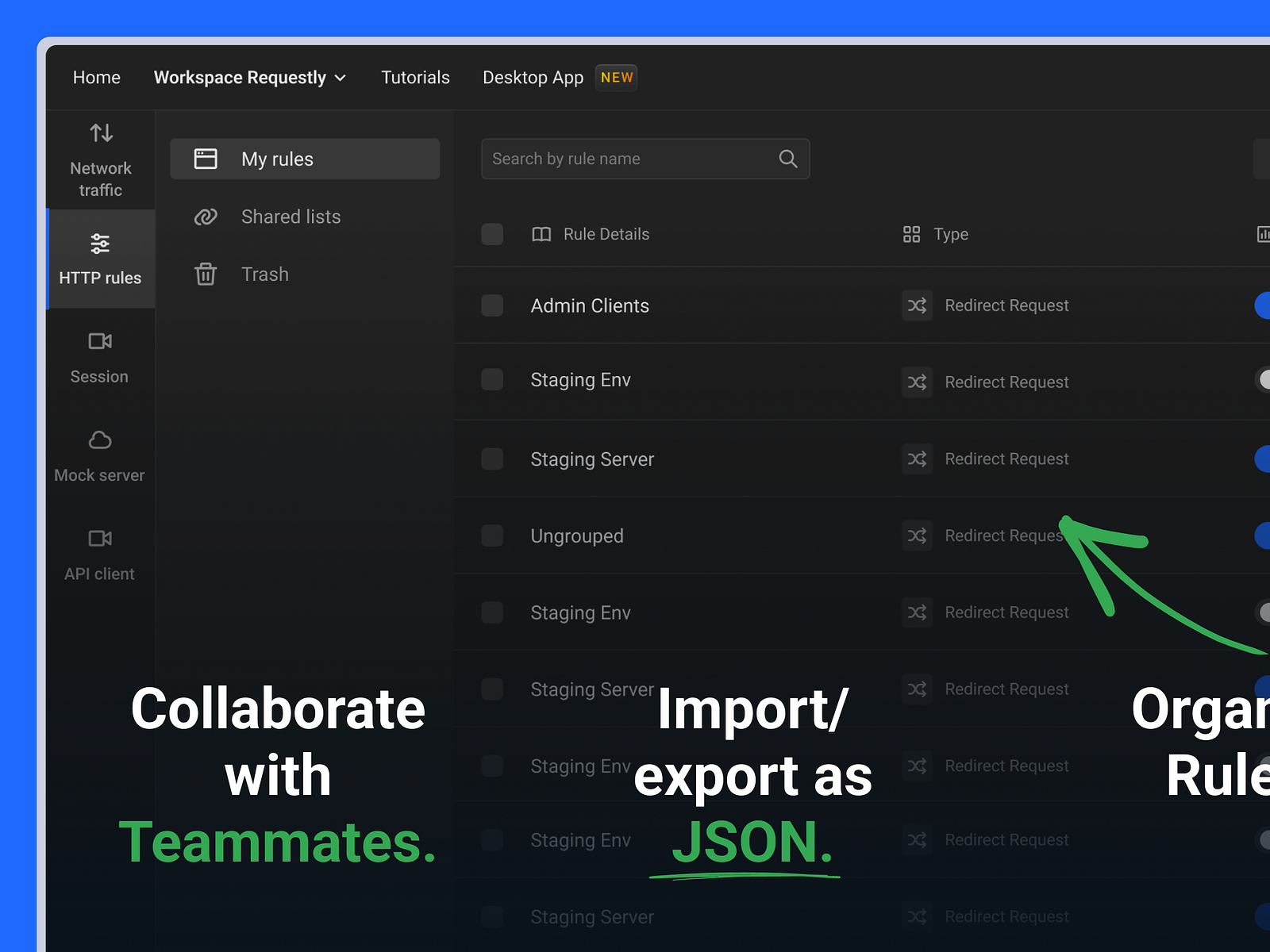Open the Workspace Requestly dropdown
The width and height of the screenshot is (1270, 952).
pyautogui.click(x=249, y=77)
